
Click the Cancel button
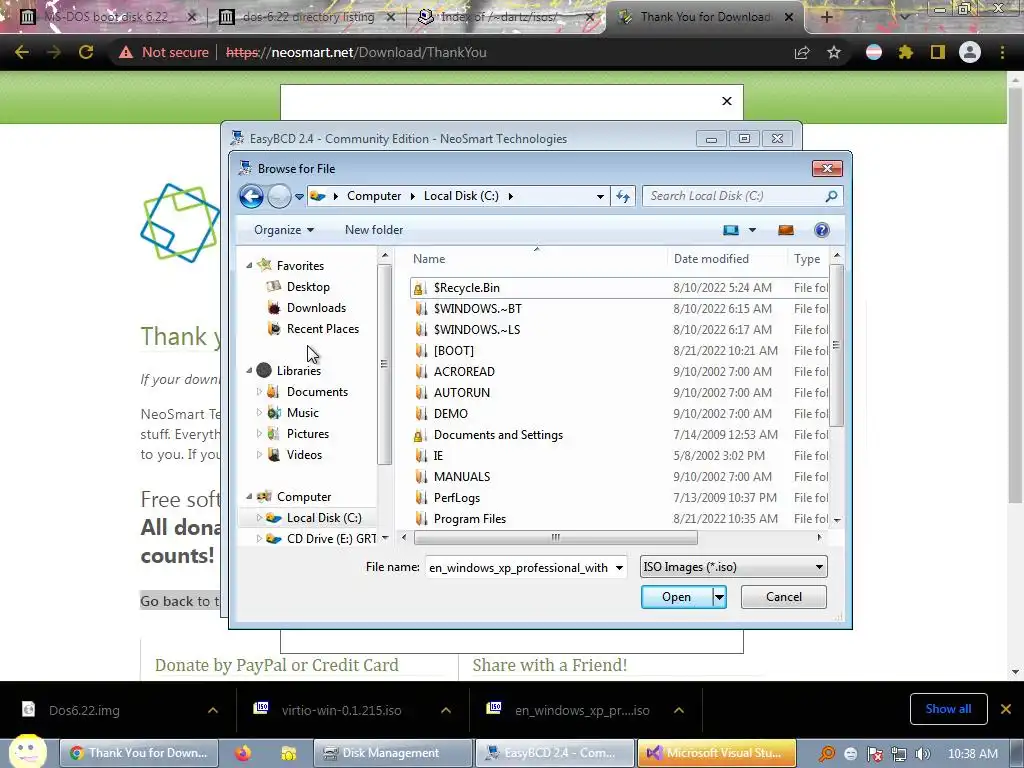point(784,597)
